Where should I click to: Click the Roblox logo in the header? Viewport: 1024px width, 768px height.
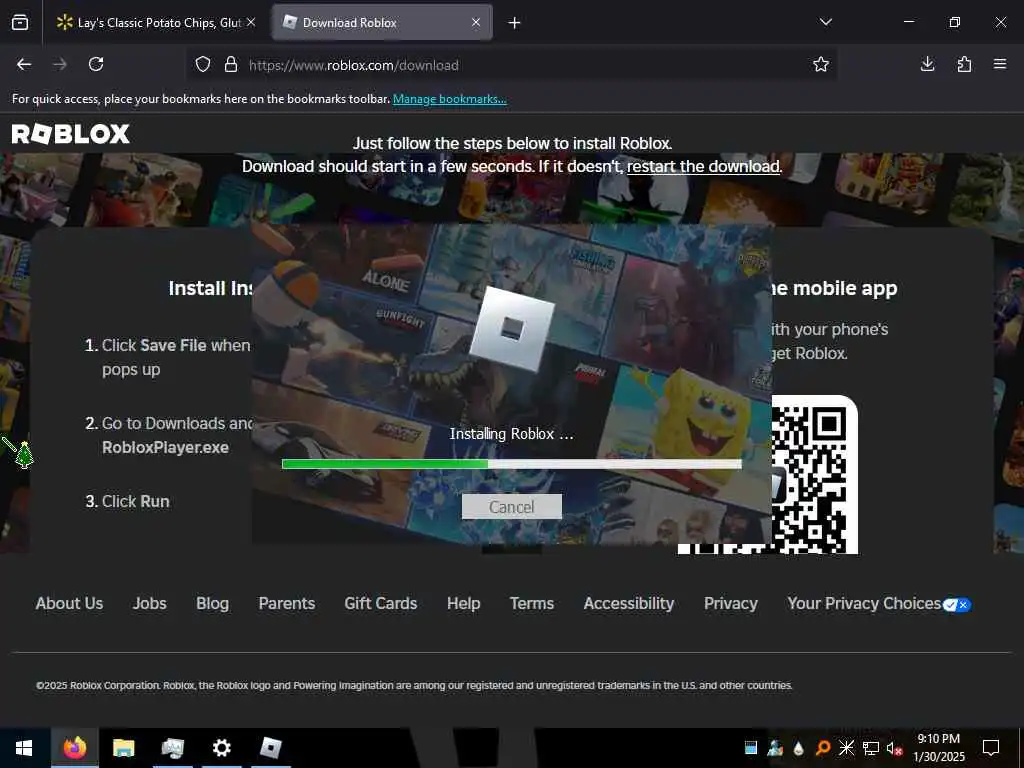[71, 134]
